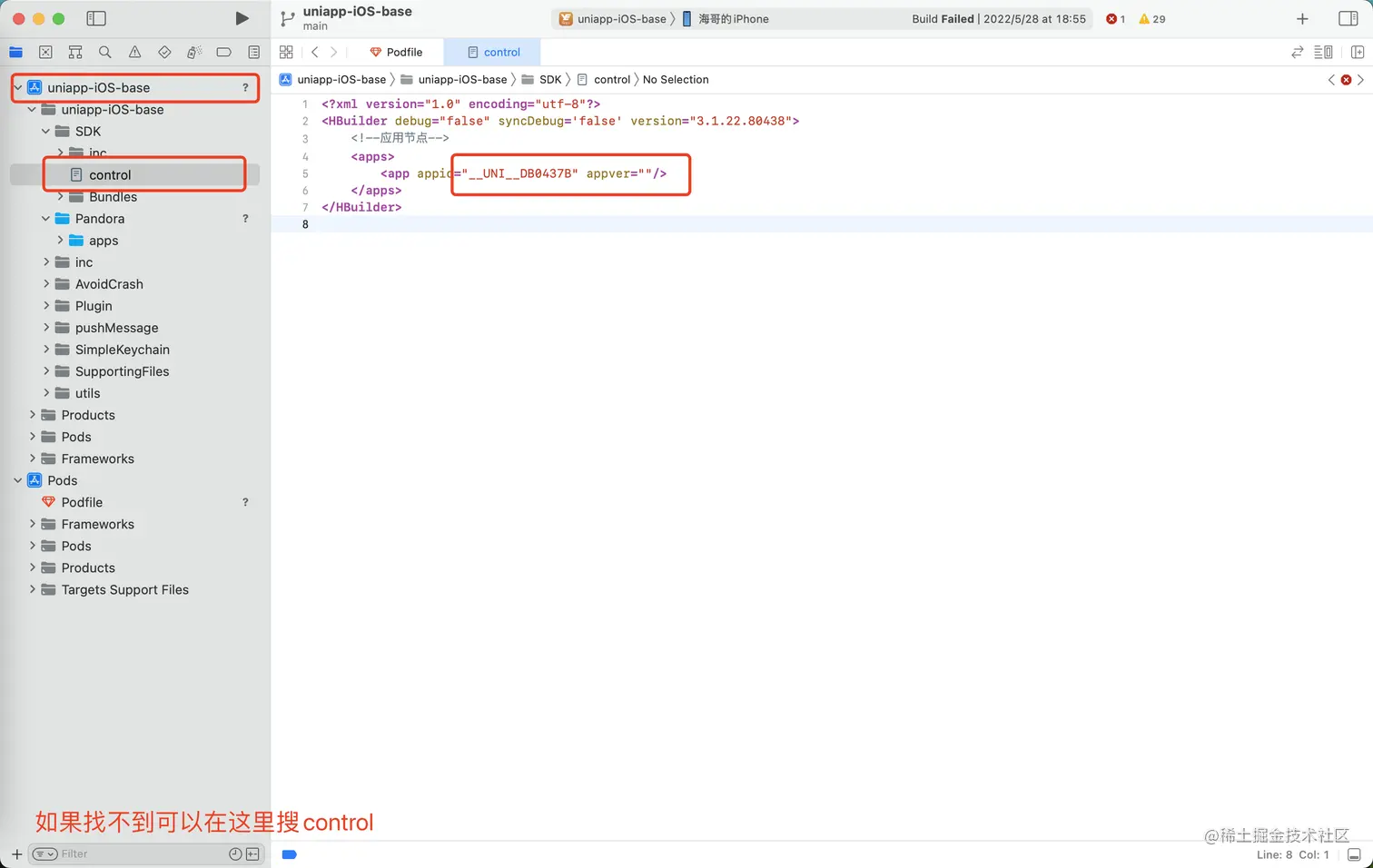Run the project with the play button

(x=242, y=18)
